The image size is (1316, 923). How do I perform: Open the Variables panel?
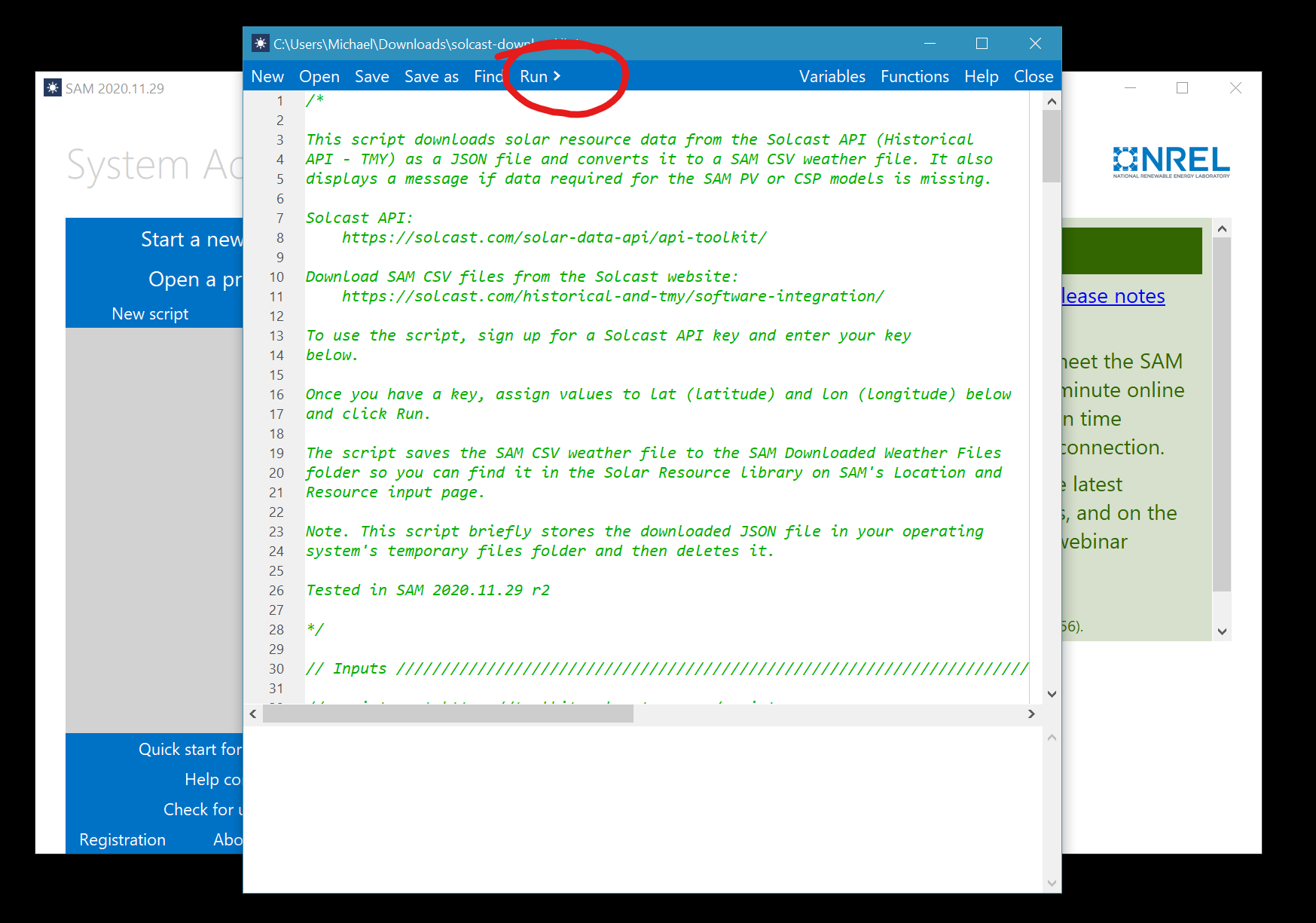[x=832, y=76]
